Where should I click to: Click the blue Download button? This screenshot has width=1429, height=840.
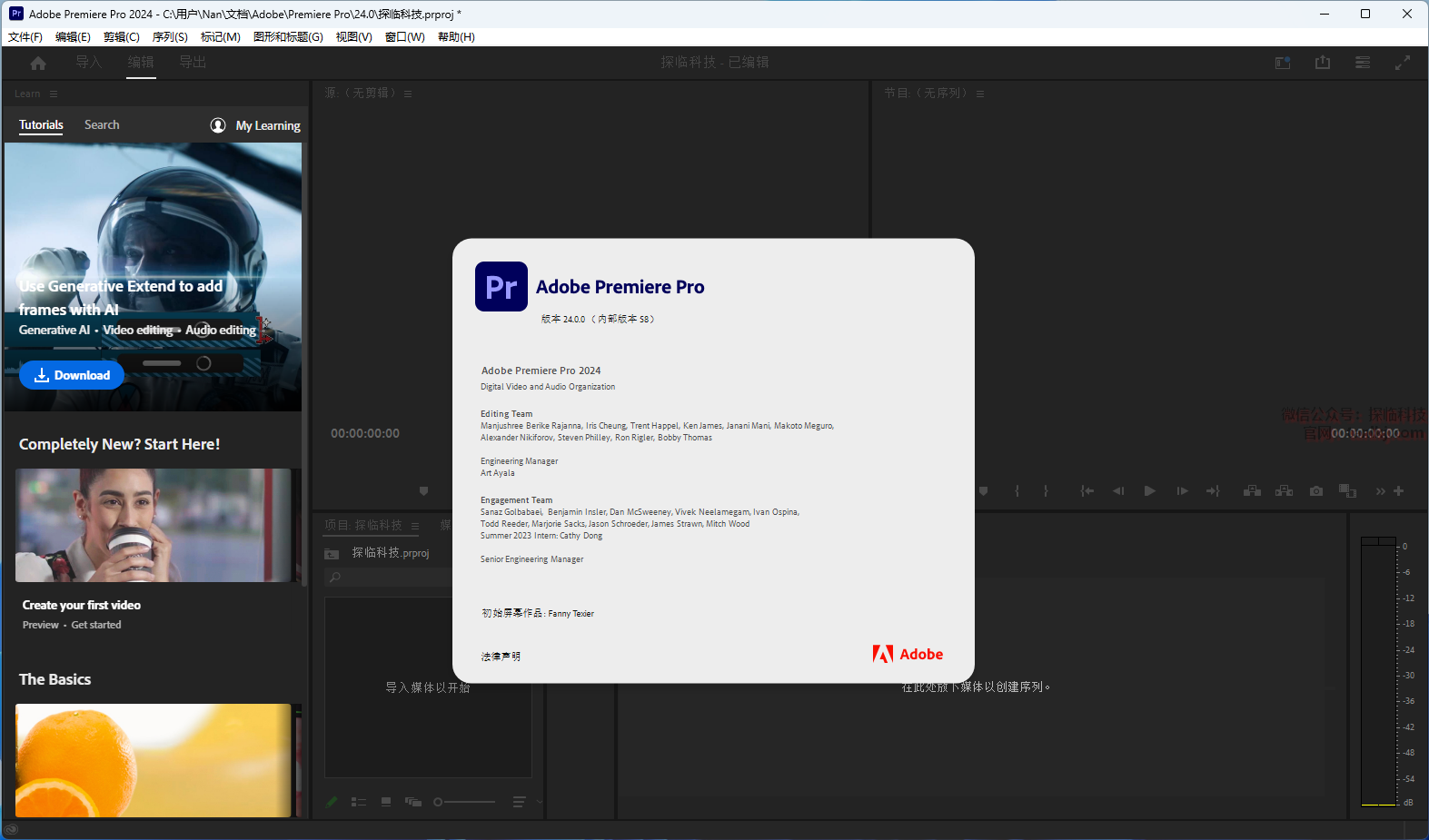tap(72, 375)
